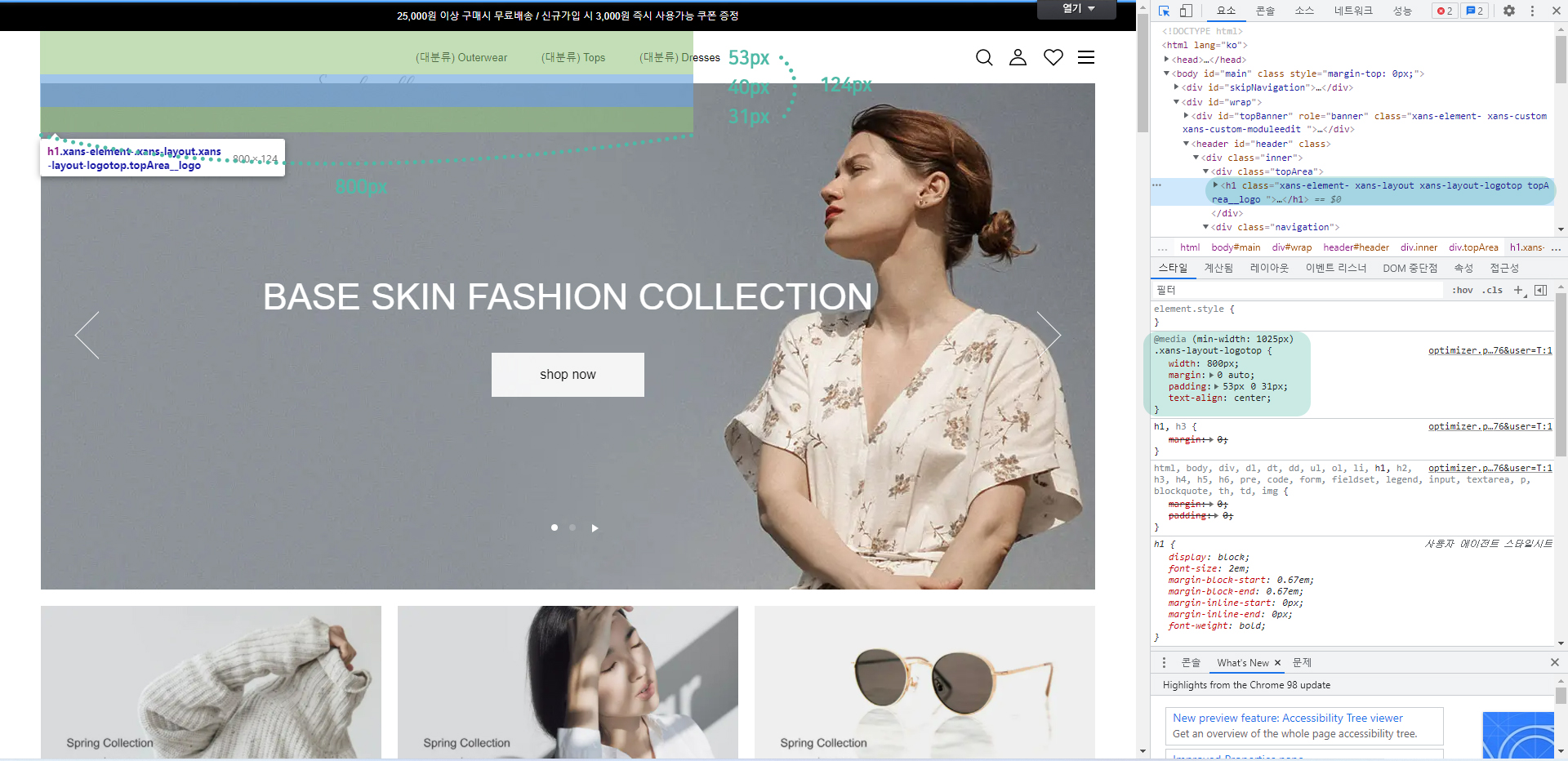
Task: Switch to the 성능 panel tab
Action: (x=1402, y=11)
